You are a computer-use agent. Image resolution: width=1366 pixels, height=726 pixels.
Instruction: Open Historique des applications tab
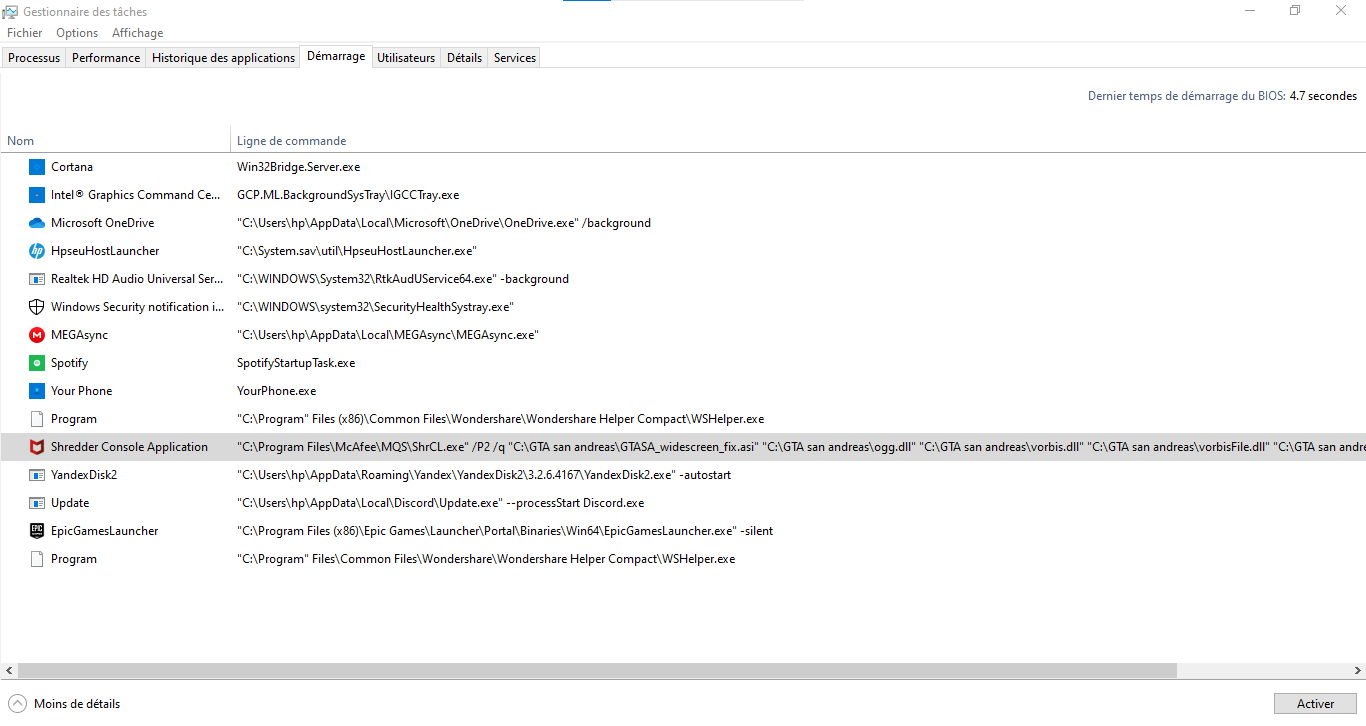click(223, 58)
